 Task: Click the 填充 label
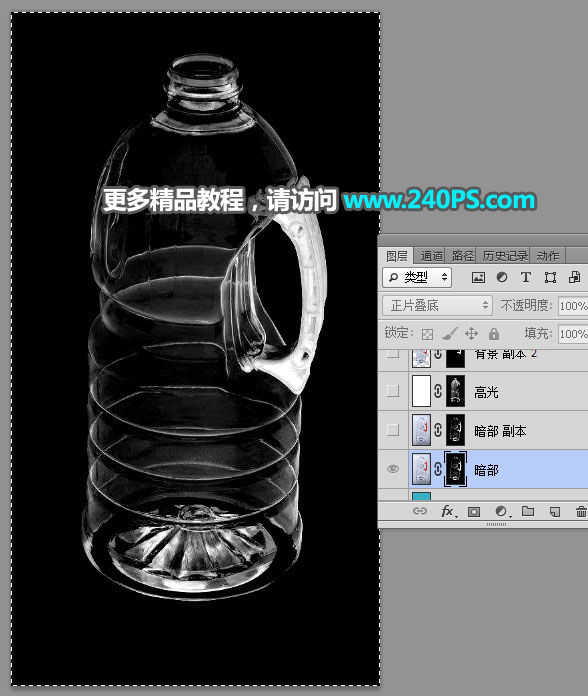538,333
